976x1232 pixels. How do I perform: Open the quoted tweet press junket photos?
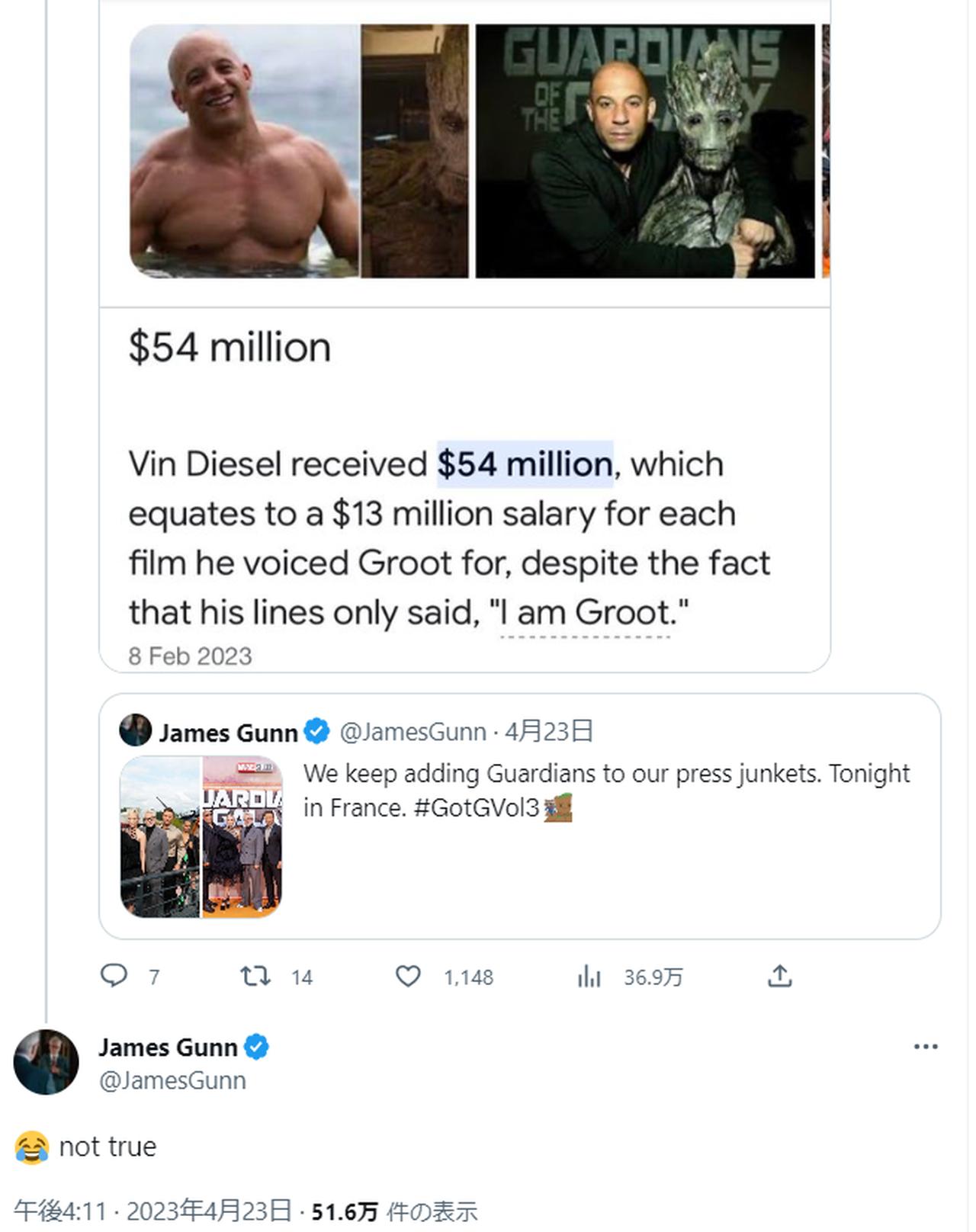201,836
